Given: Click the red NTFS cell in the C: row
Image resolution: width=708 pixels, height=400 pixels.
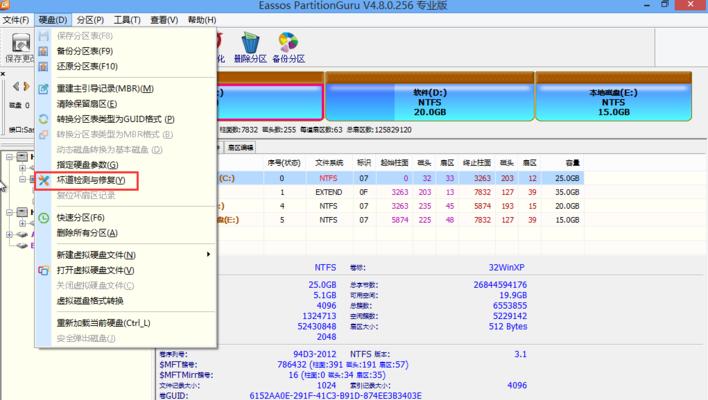Looking at the screenshot, I should (328, 178).
